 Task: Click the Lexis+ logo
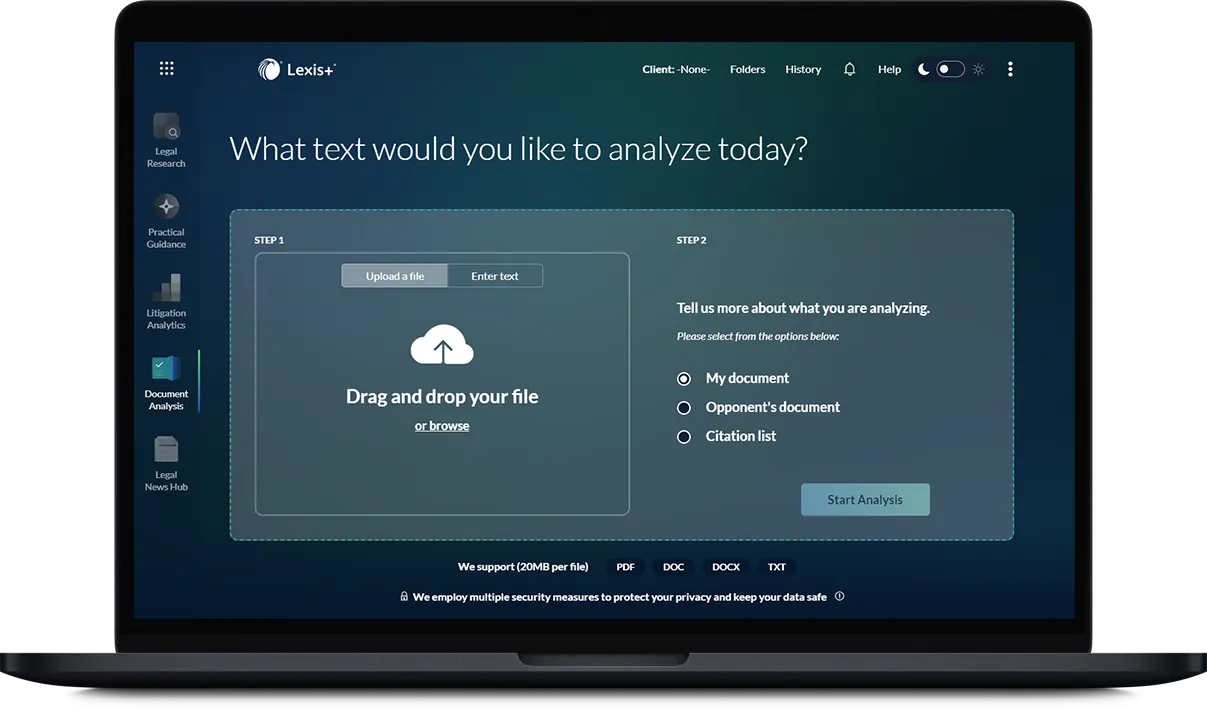[x=297, y=69]
